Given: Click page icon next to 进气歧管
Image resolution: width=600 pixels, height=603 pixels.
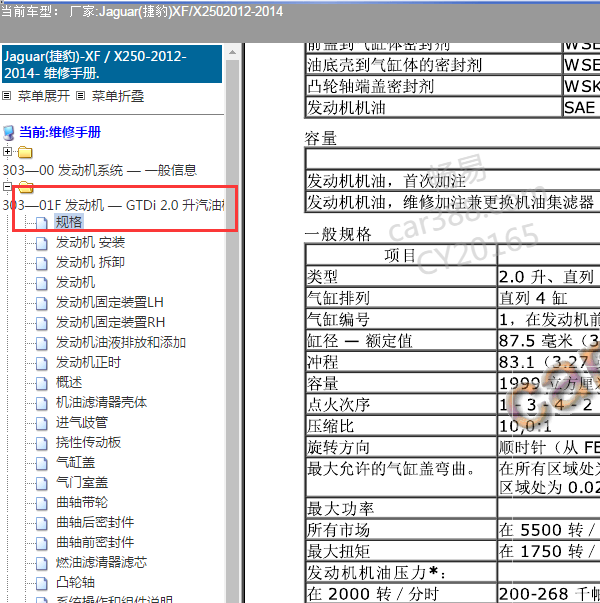Looking at the screenshot, I should click(x=42, y=423).
